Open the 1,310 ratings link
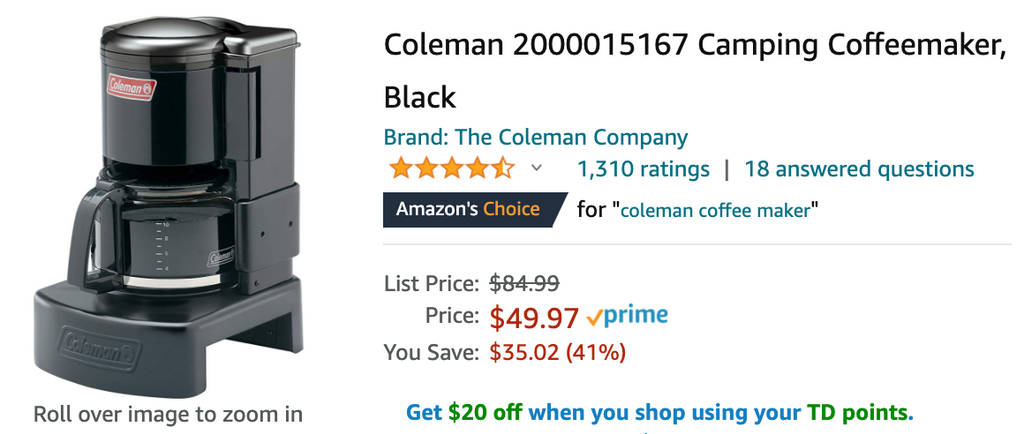 643,169
